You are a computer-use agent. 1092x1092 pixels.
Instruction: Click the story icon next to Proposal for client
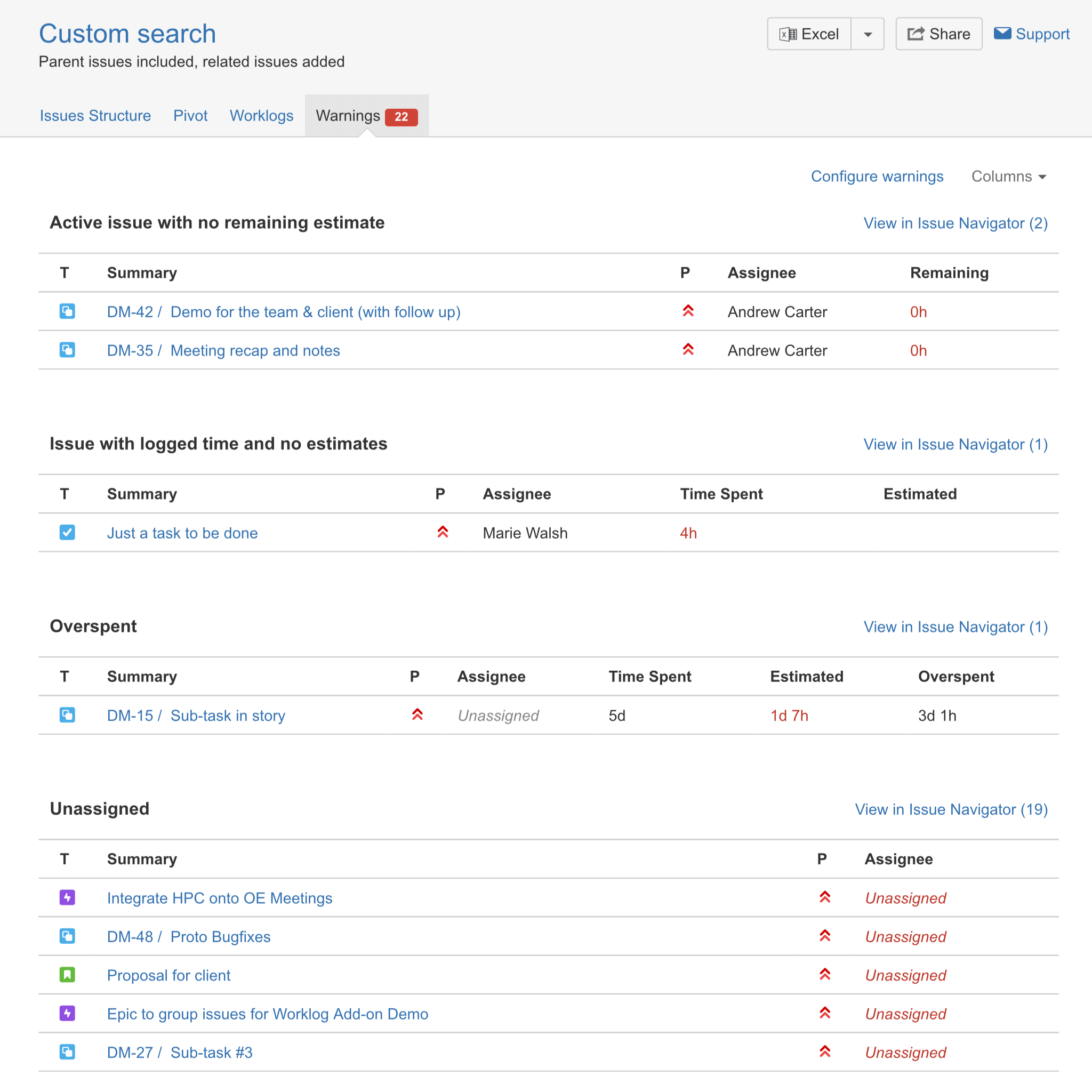(x=67, y=975)
